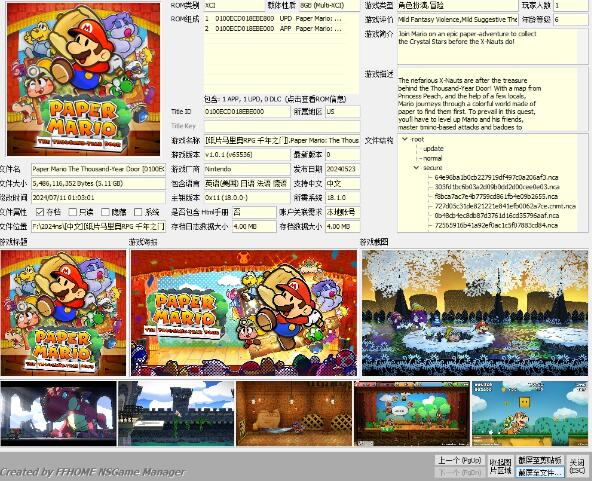This screenshot has width=592, height=481.
Task: Click the 关闭 (ESC) close button
Action: click(x=577, y=466)
